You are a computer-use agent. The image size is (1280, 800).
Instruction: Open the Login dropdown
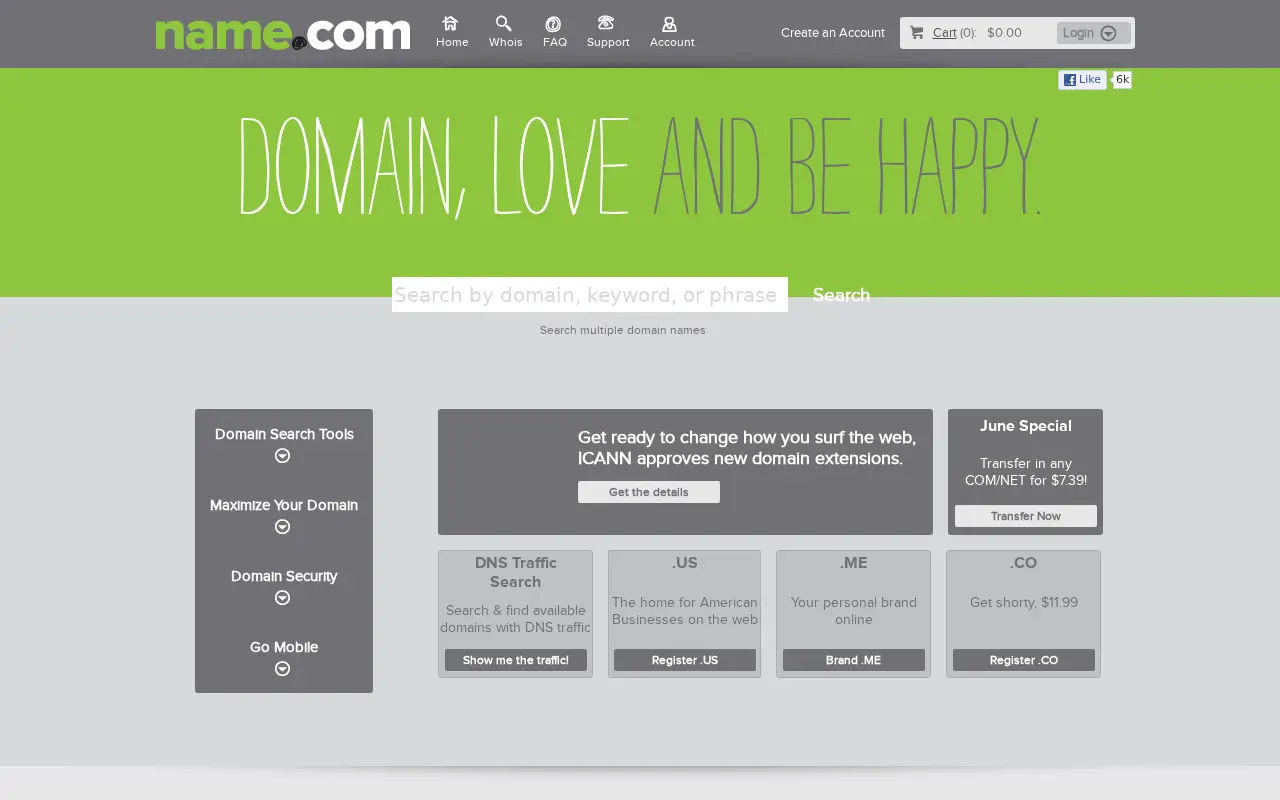pyautogui.click(x=1093, y=33)
